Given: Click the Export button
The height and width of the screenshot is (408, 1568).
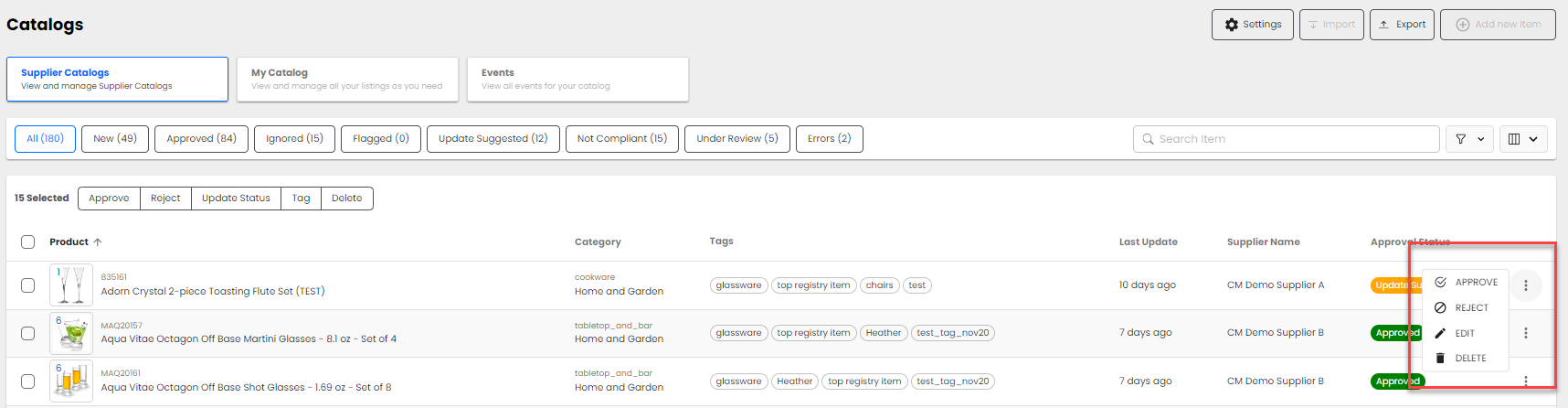Looking at the screenshot, I should [x=1402, y=25].
